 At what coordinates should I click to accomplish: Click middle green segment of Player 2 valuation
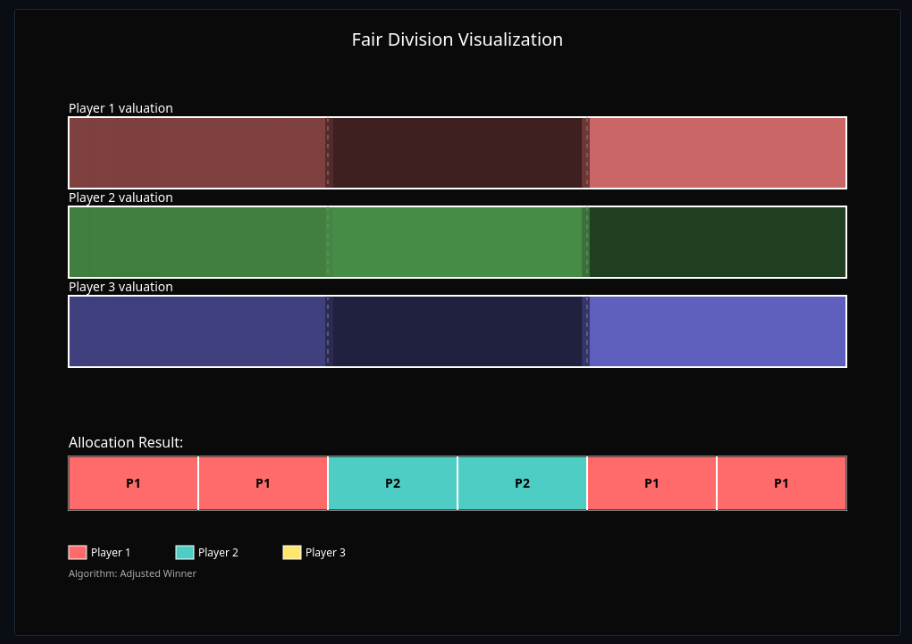457,242
